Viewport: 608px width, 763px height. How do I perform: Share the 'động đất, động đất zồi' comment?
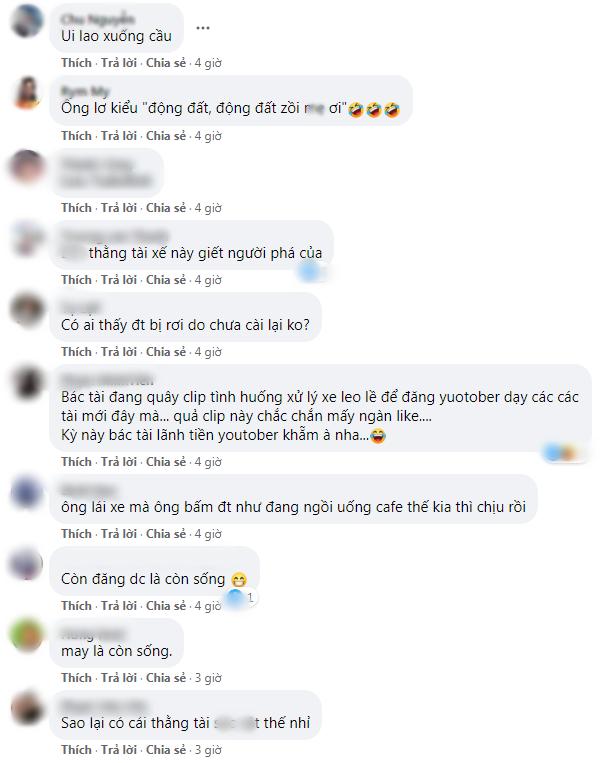(x=166, y=136)
